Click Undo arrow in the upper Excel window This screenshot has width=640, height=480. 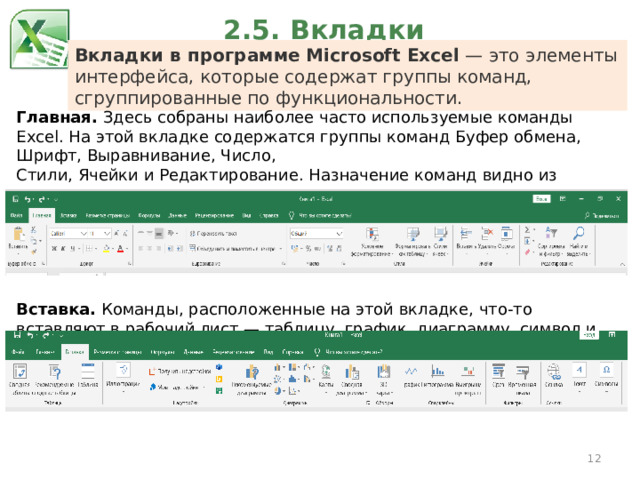(x=27, y=199)
